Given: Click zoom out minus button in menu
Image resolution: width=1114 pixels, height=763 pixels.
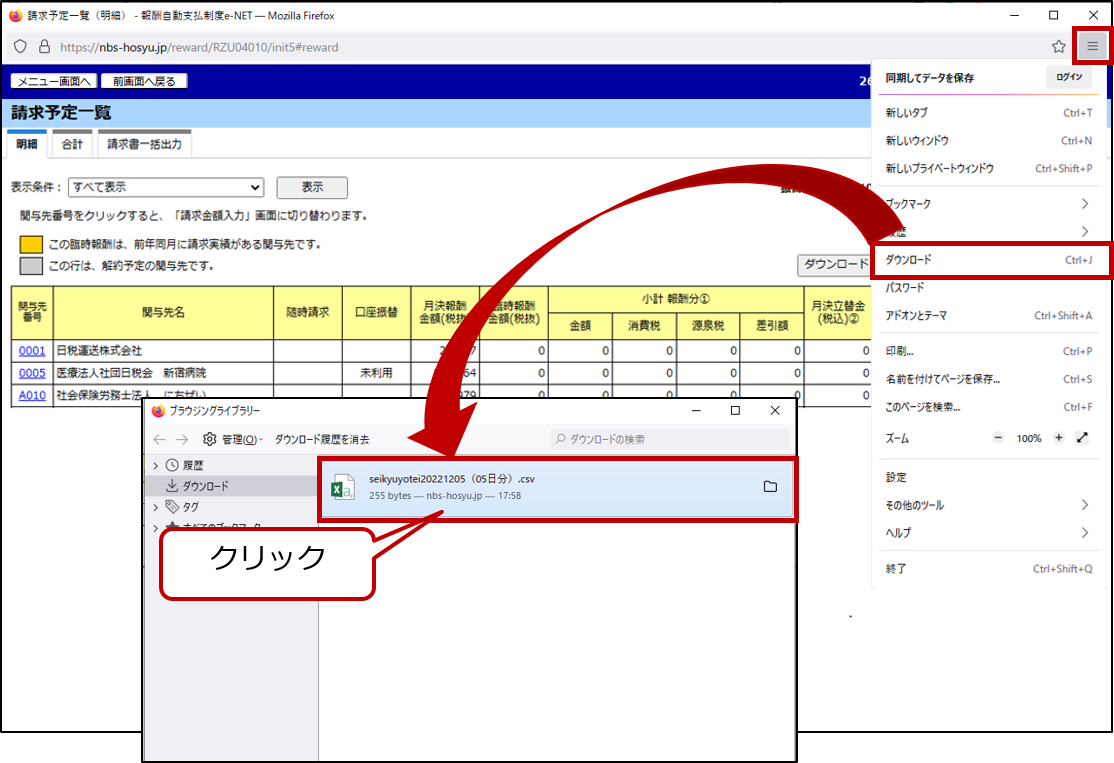Looking at the screenshot, I should [997, 439].
